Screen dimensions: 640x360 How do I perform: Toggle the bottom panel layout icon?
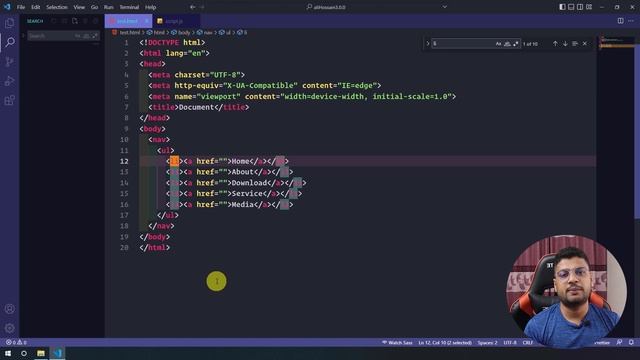[571, 7]
